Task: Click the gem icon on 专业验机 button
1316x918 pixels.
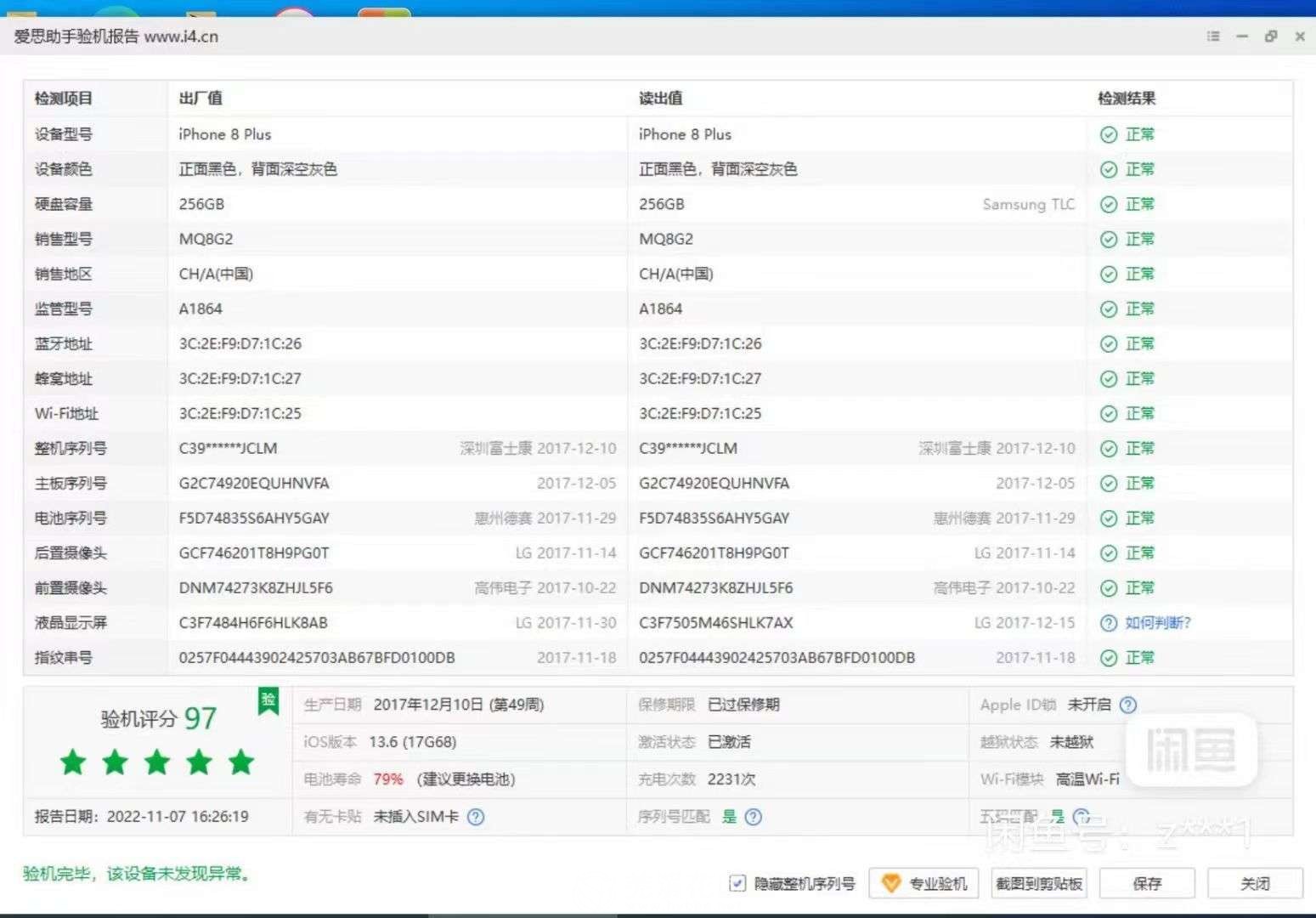Action: pos(890,883)
